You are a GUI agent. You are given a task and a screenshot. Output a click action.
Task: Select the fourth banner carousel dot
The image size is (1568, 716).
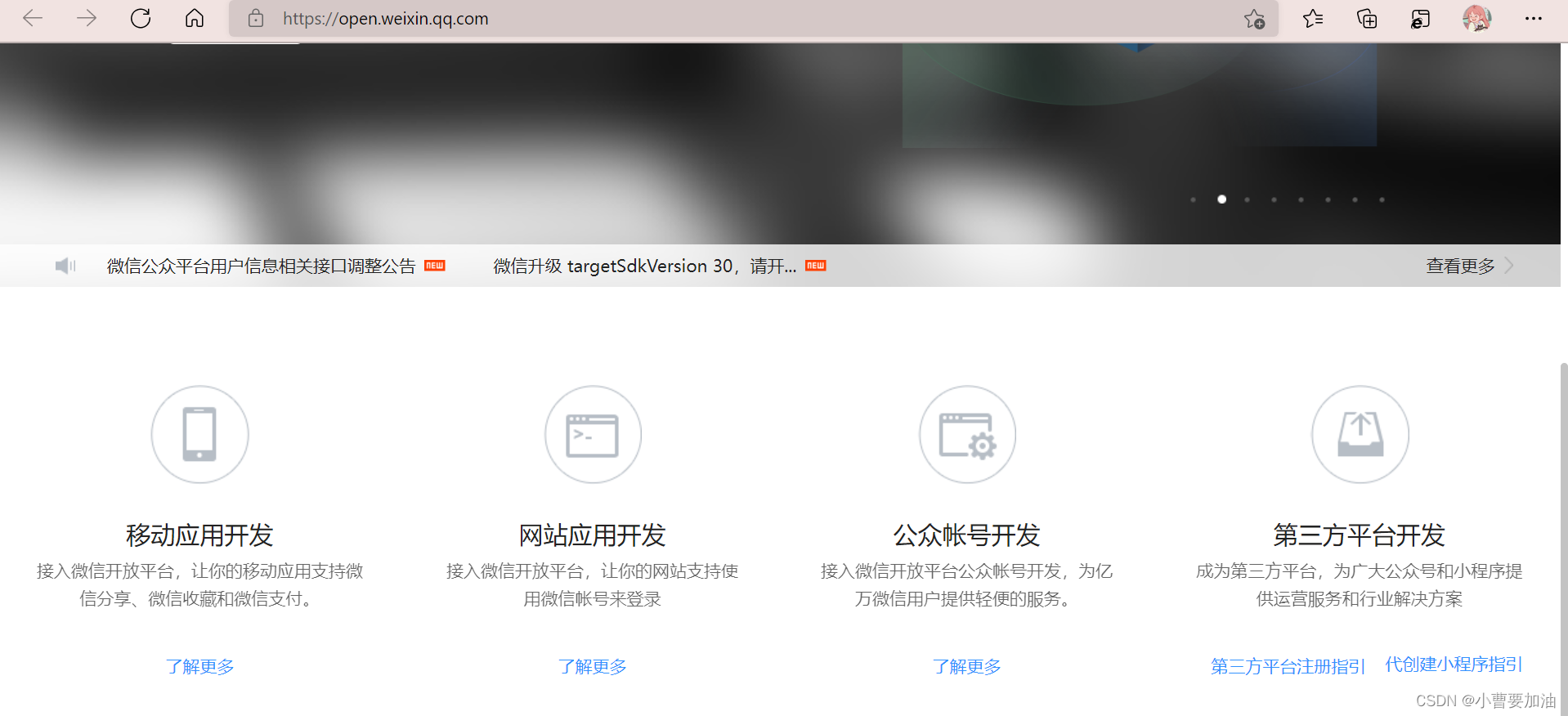[x=1274, y=199]
